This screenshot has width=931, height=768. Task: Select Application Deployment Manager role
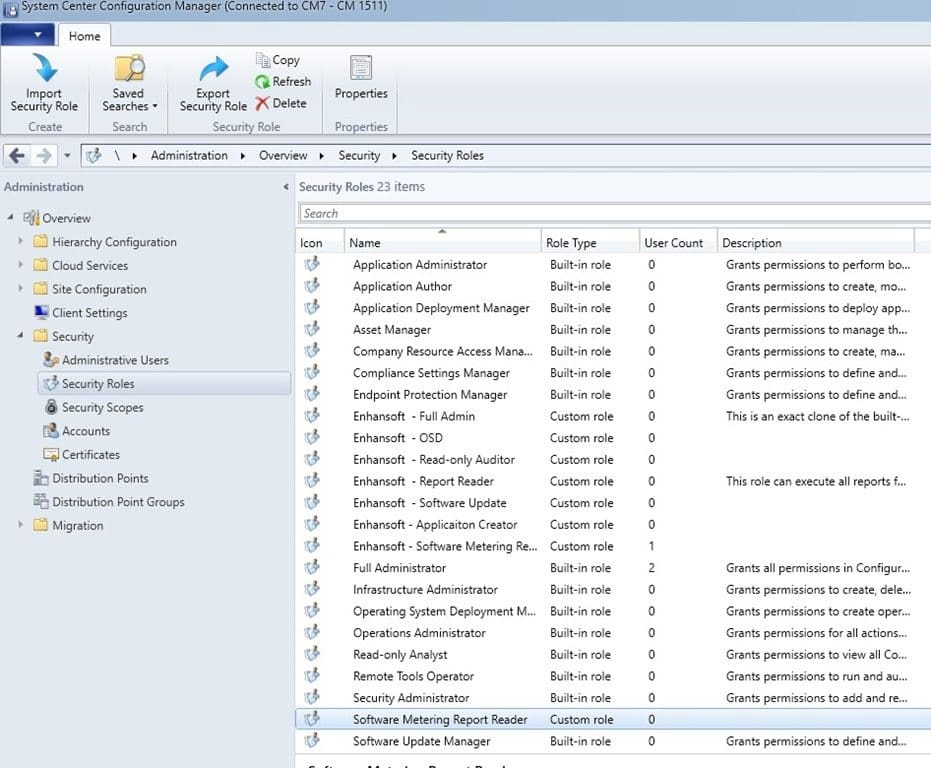(613, 308)
